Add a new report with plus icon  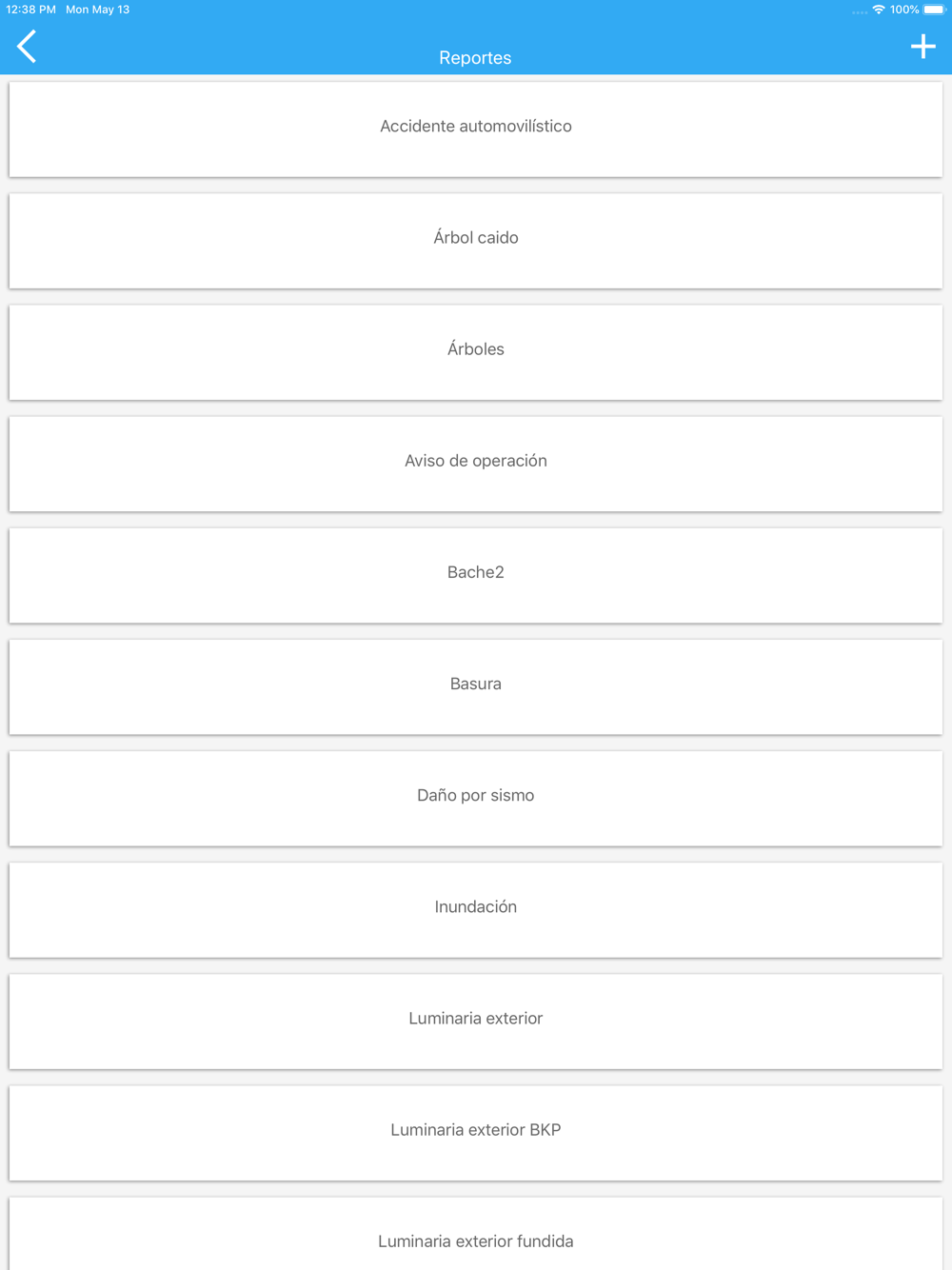(922, 46)
